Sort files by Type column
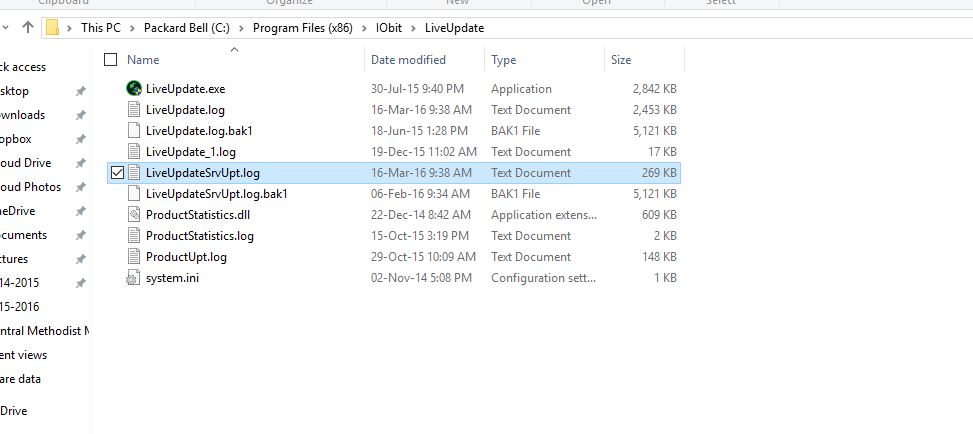The image size is (973, 434). tap(503, 60)
